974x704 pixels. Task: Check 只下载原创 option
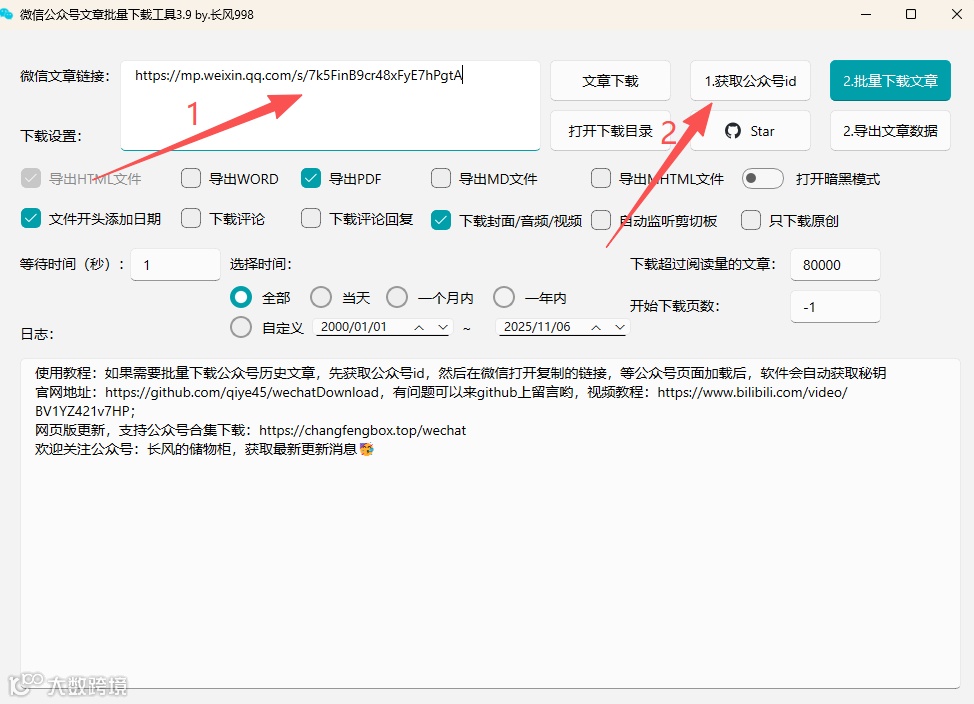pyautogui.click(x=750, y=220)
